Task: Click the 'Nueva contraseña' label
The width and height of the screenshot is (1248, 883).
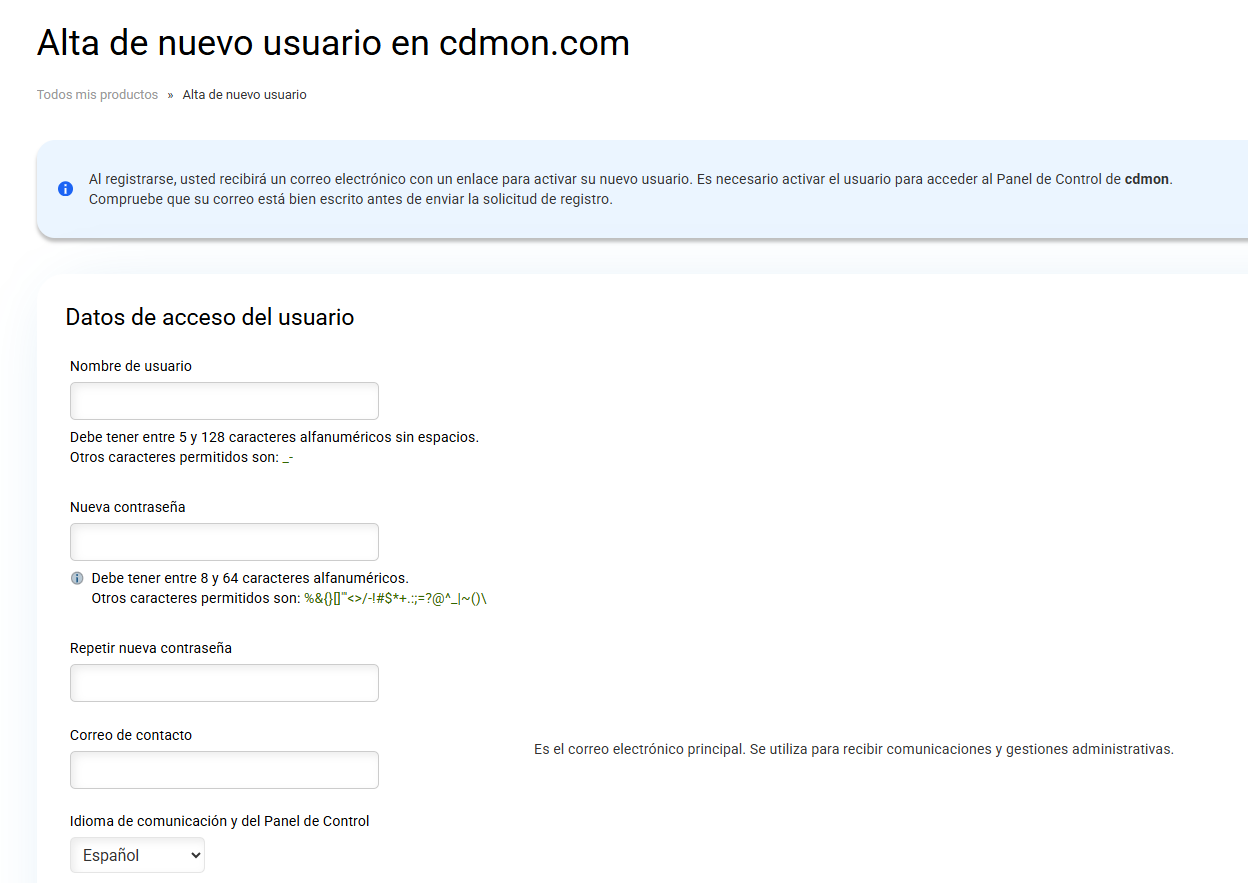Action: click(128, 507)
